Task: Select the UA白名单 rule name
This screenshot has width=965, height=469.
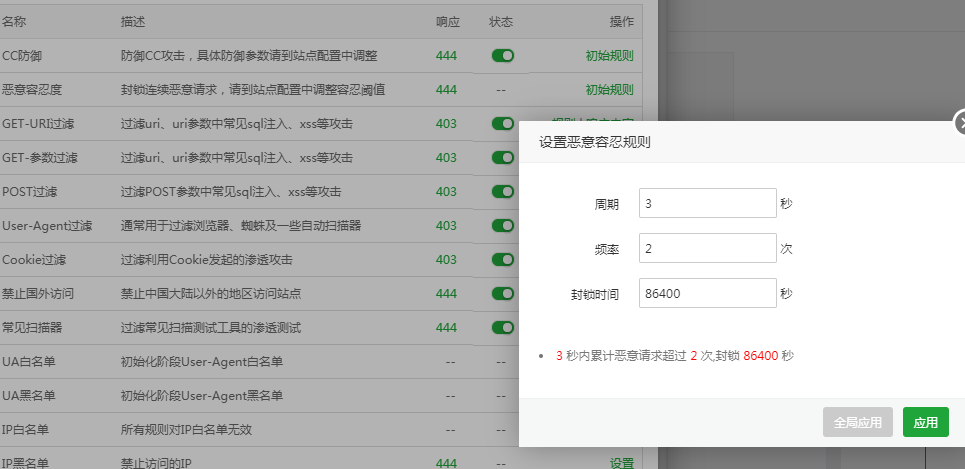Action: point(29,361)
